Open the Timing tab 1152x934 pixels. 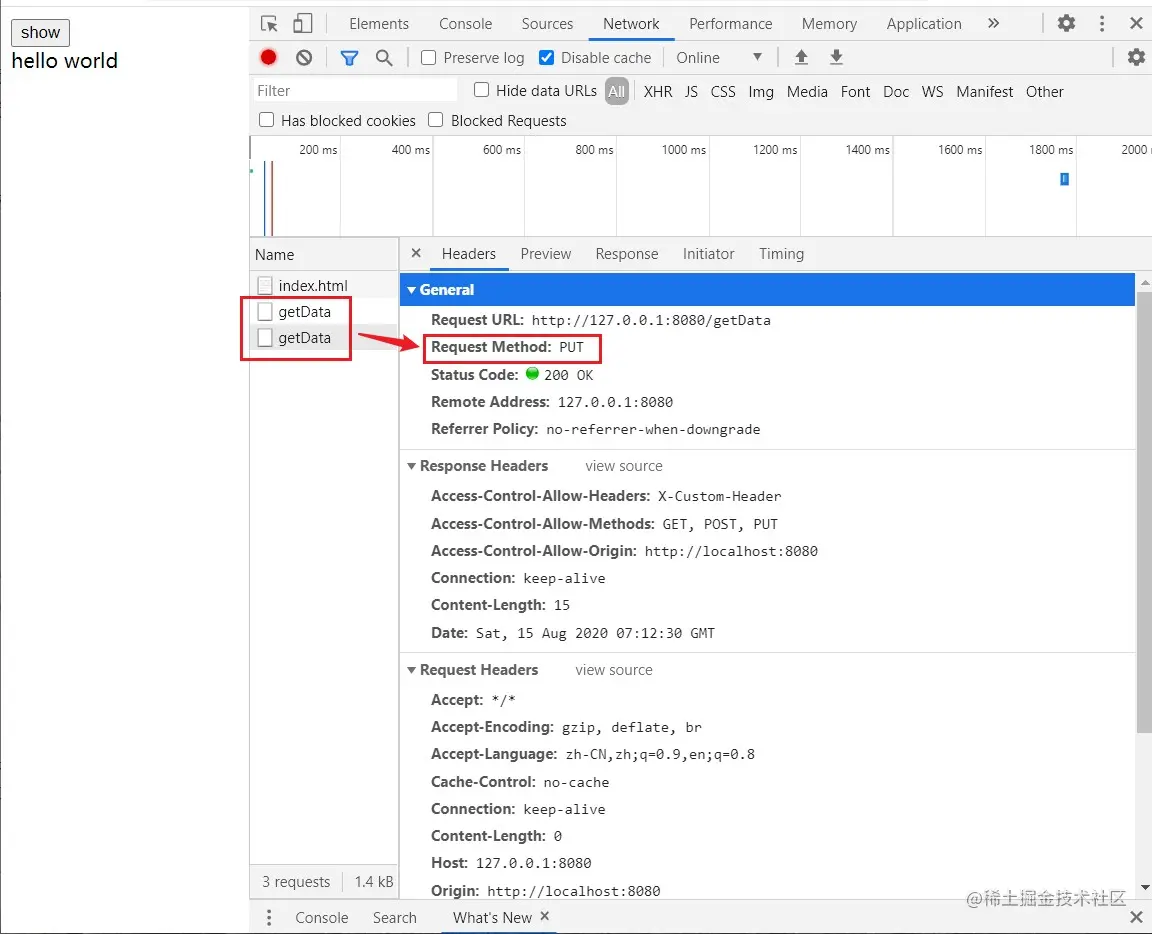[781, 254]
